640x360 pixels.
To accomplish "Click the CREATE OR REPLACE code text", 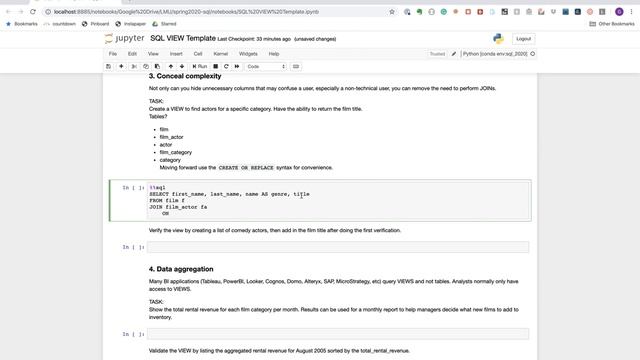I will point(246,168).
